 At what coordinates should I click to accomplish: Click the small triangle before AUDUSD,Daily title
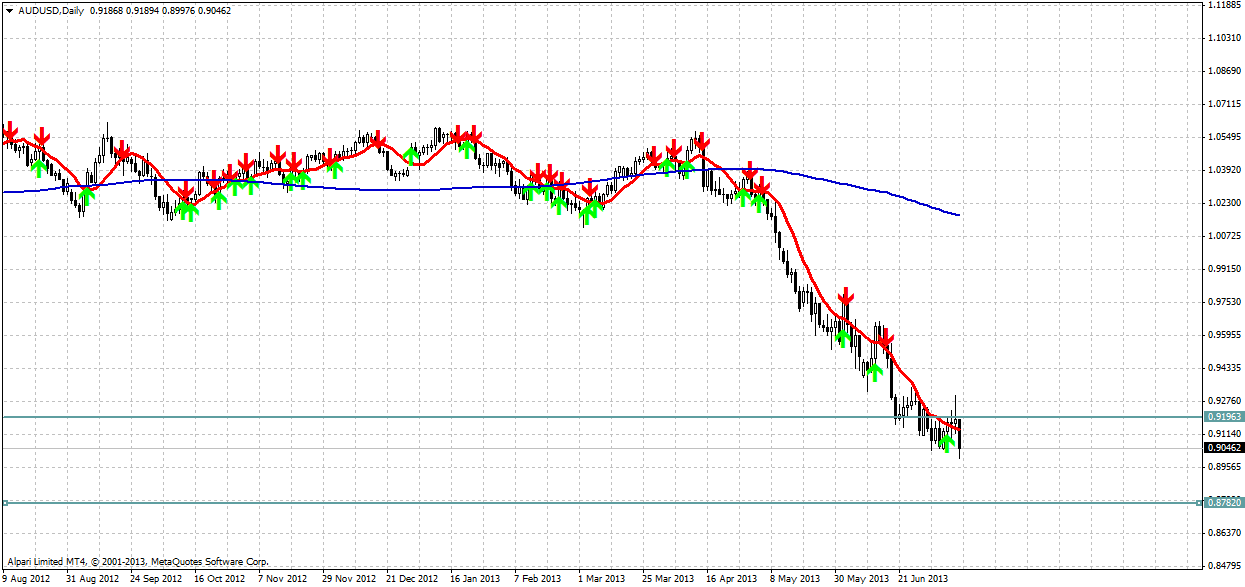[9, 9]
